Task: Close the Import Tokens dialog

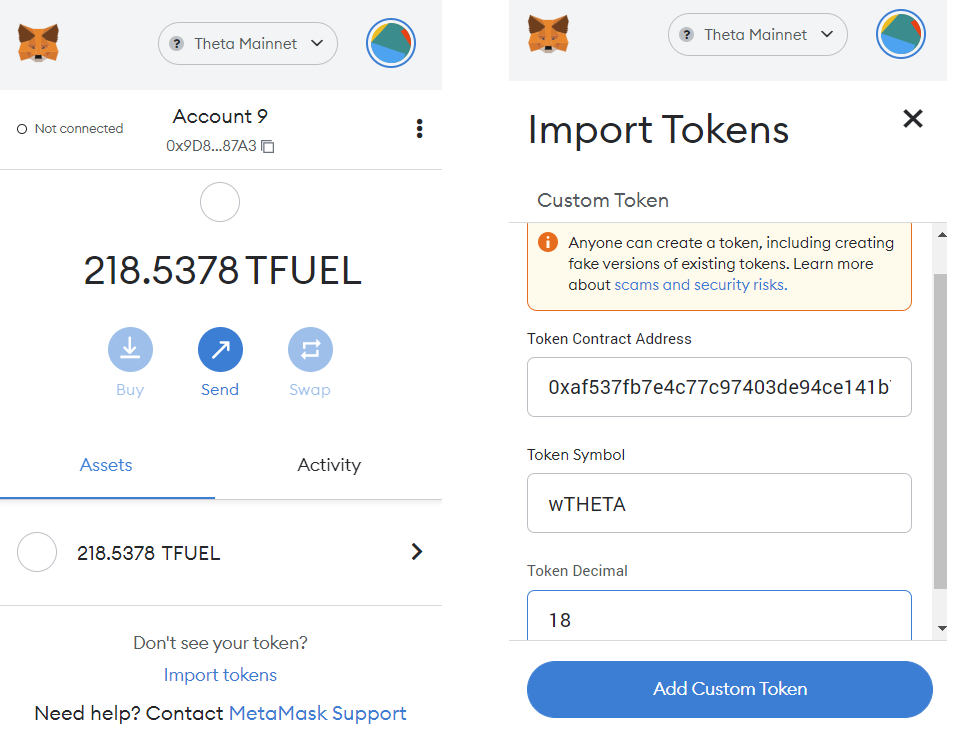Action: pyautogui.click(x=912, y=118)
